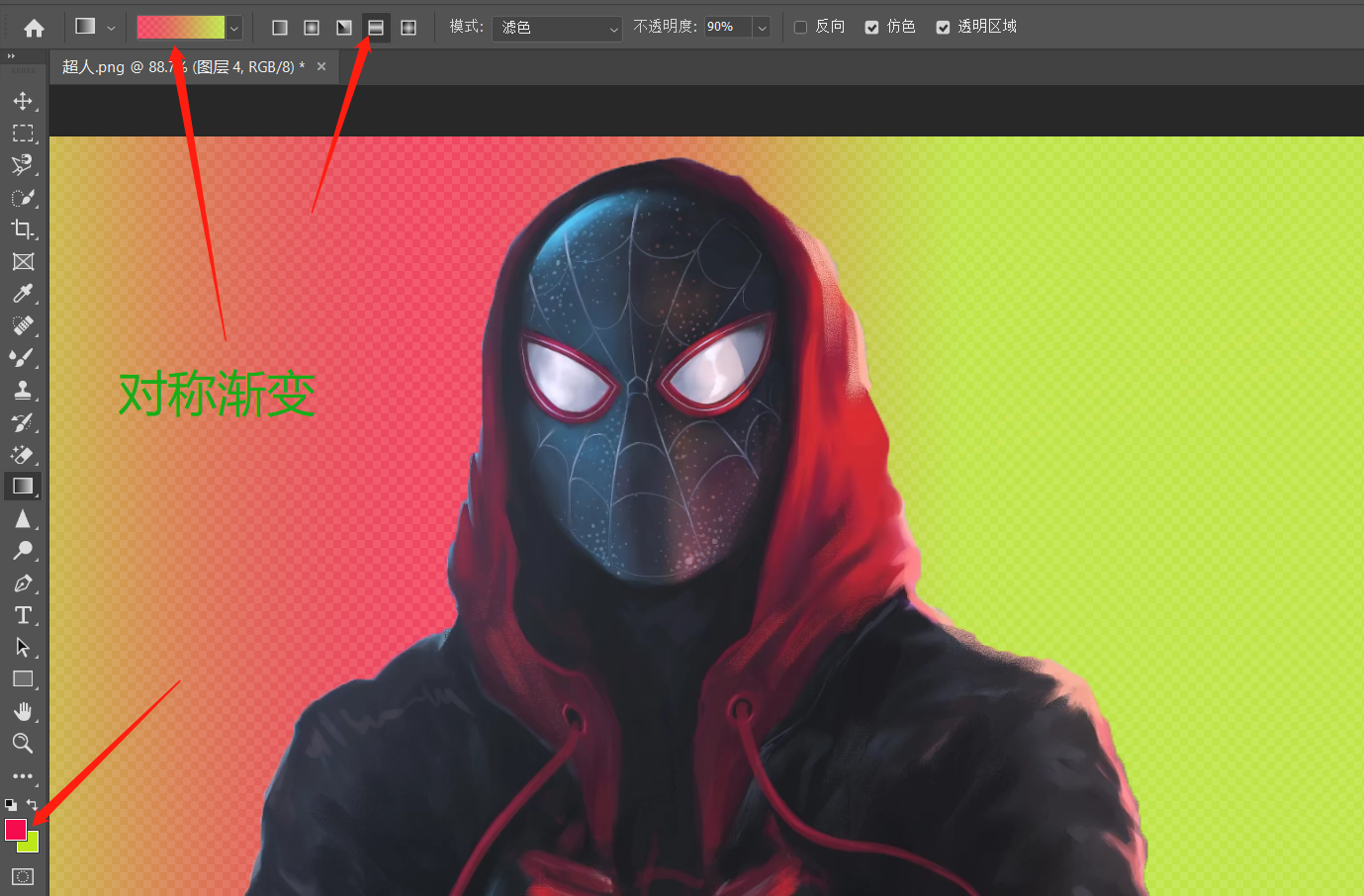Viewport: 1364px width, 896px height.
Task: Choose the Linear gradient type
Action: point(280,28)
